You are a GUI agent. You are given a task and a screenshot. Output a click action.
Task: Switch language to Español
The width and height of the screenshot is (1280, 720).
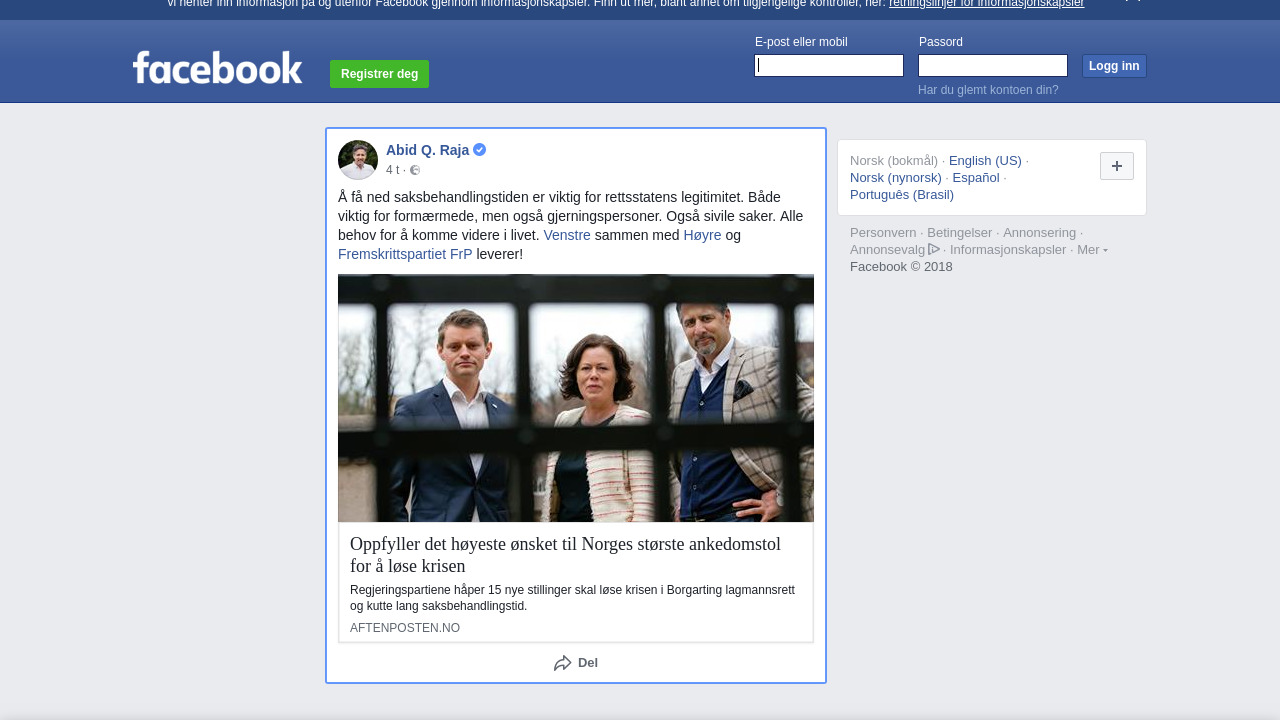976,177
